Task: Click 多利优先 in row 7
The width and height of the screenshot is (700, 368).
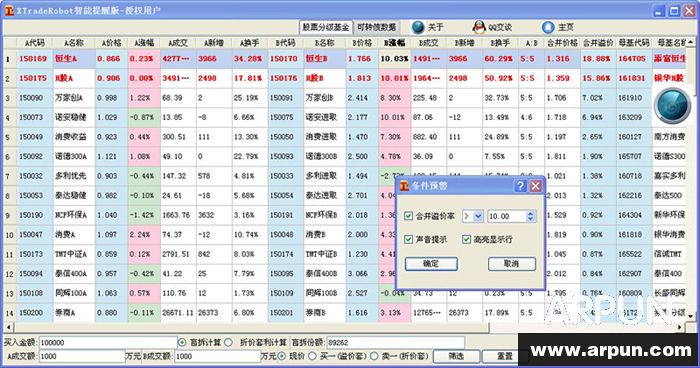Action: point(71,176)
